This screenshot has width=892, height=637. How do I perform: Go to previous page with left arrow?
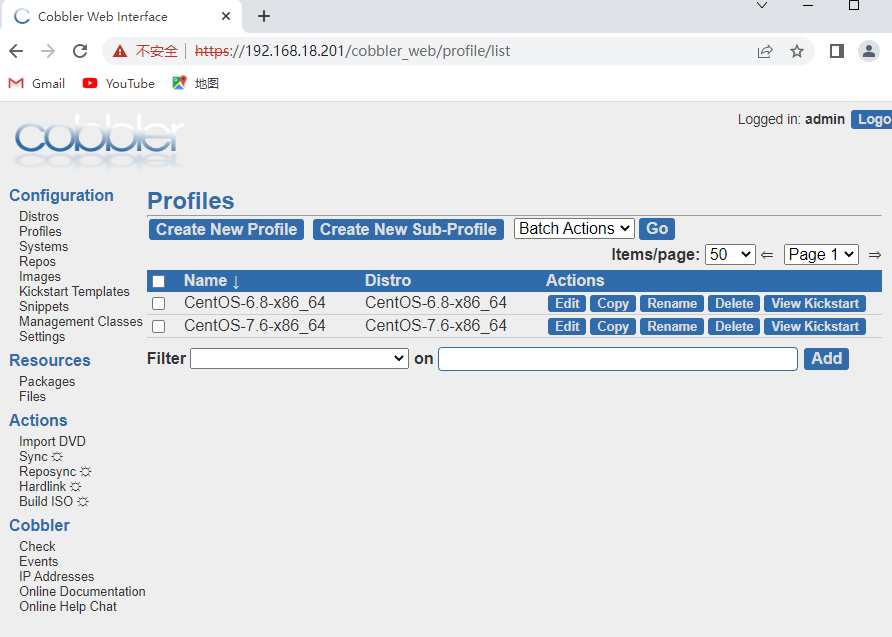(x=767, y=255)
